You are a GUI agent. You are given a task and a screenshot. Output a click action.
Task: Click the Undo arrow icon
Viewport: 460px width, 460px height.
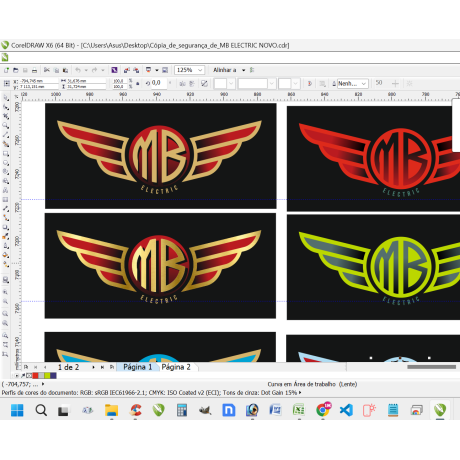(78, 70)
